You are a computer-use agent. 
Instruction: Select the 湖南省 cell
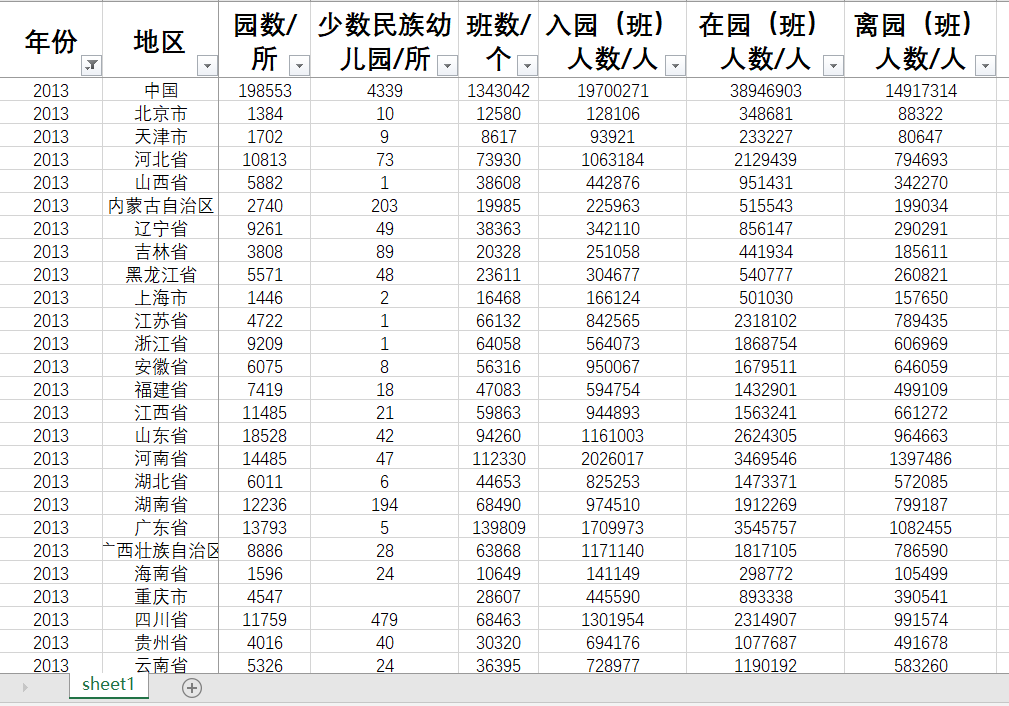click(160, 505)
